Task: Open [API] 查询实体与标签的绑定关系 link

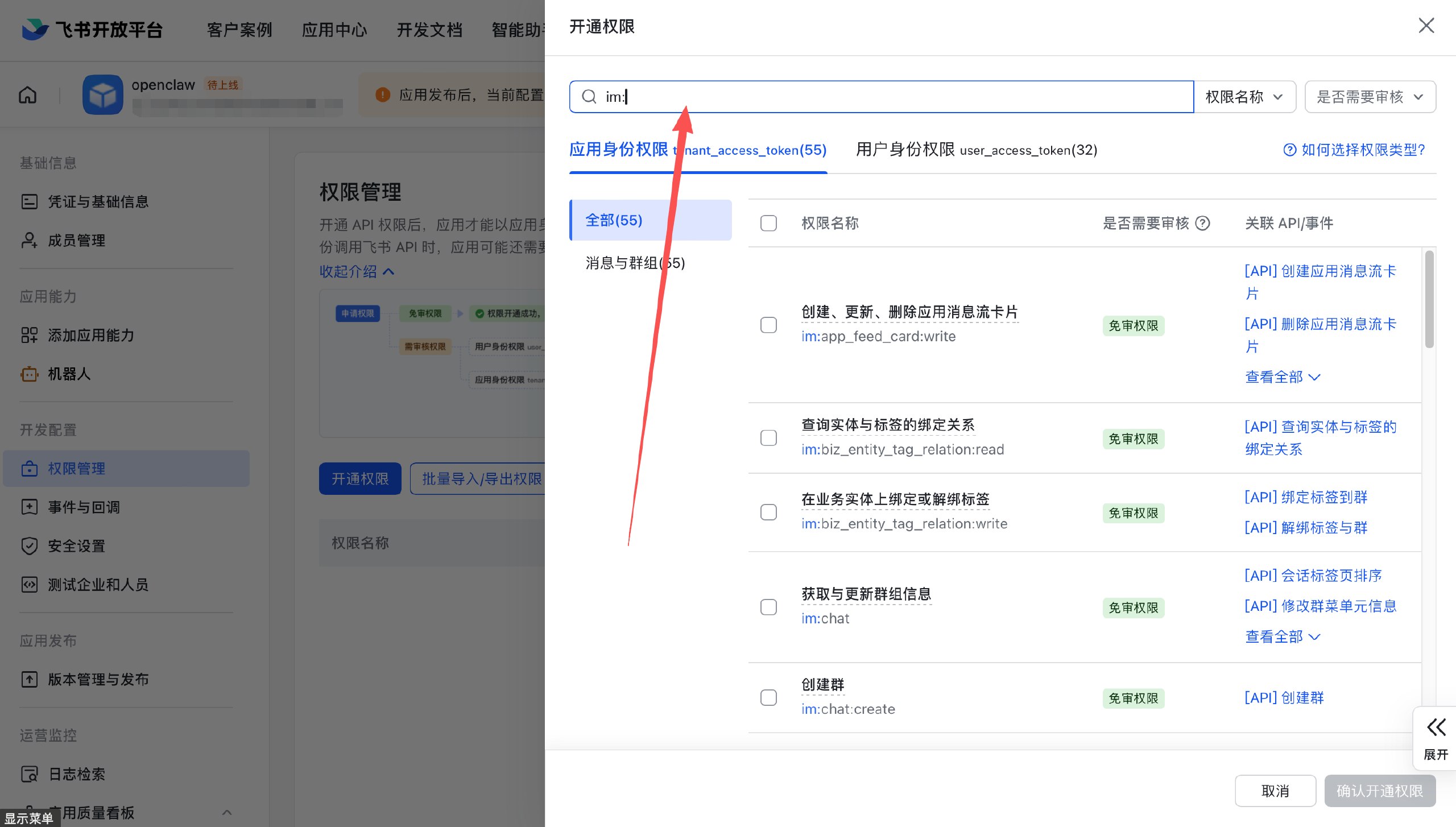Action: coord(1320,438)
